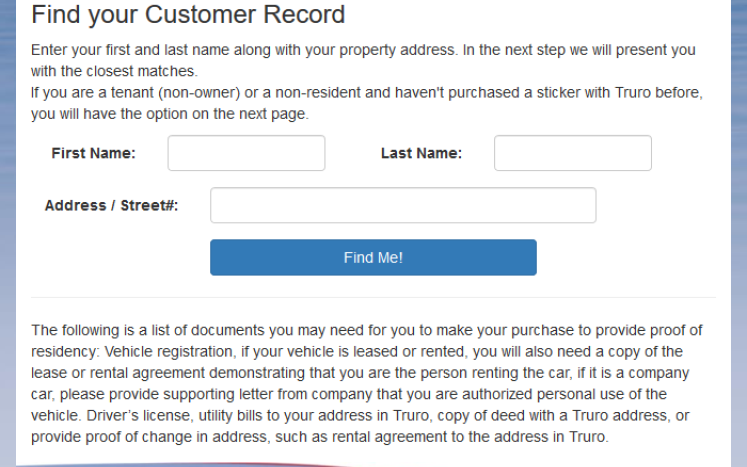Click the Last Name label
The height and width of the screenshot is (467, 747).
tap(421, 154)
